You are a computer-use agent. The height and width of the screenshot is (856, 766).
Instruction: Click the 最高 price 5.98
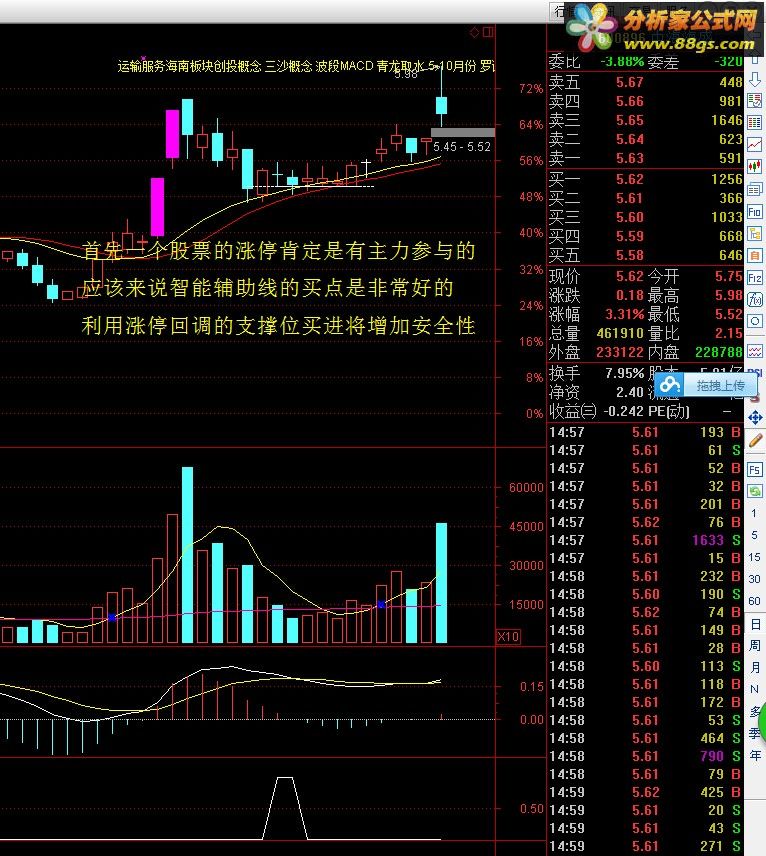729,295
